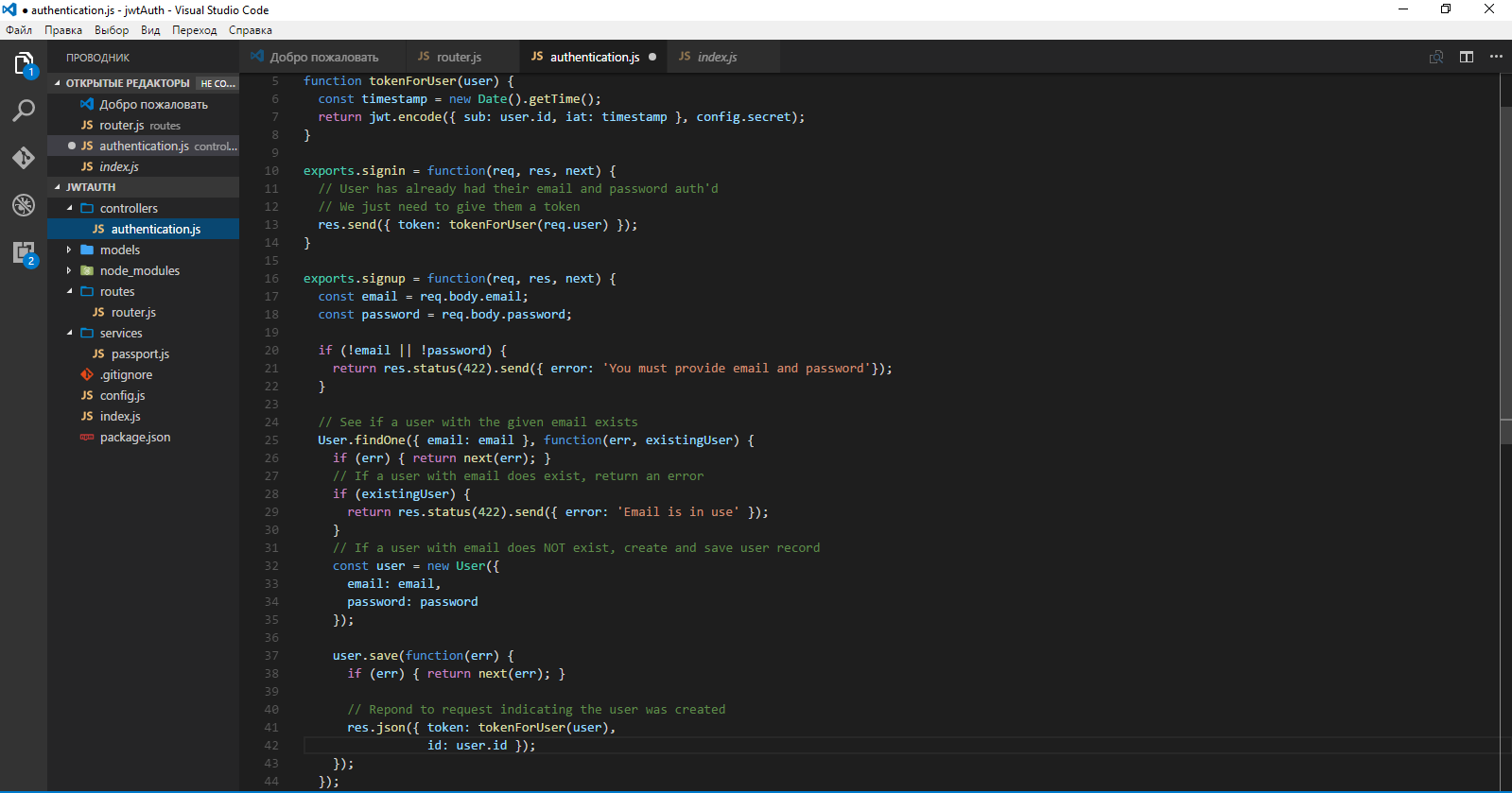This screenshot has width=1512, height=793.
Task: Click the open changes icon in editor toolbar
Action: click(x=1436, y=57)
